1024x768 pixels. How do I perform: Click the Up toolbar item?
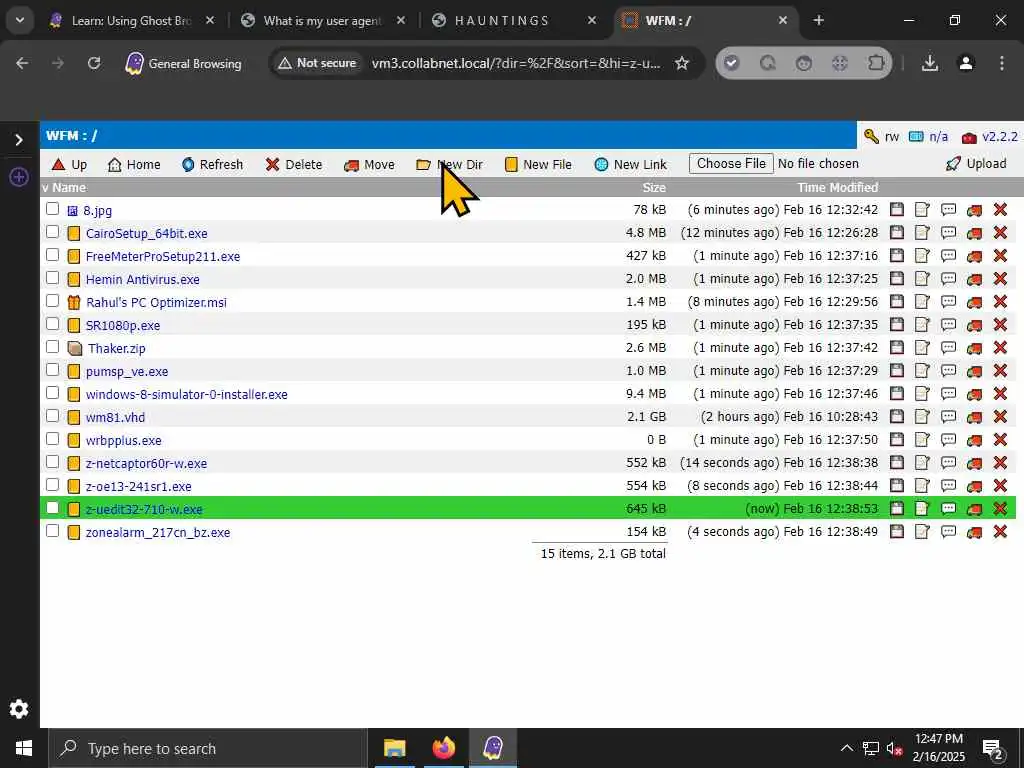pos(69,165)
